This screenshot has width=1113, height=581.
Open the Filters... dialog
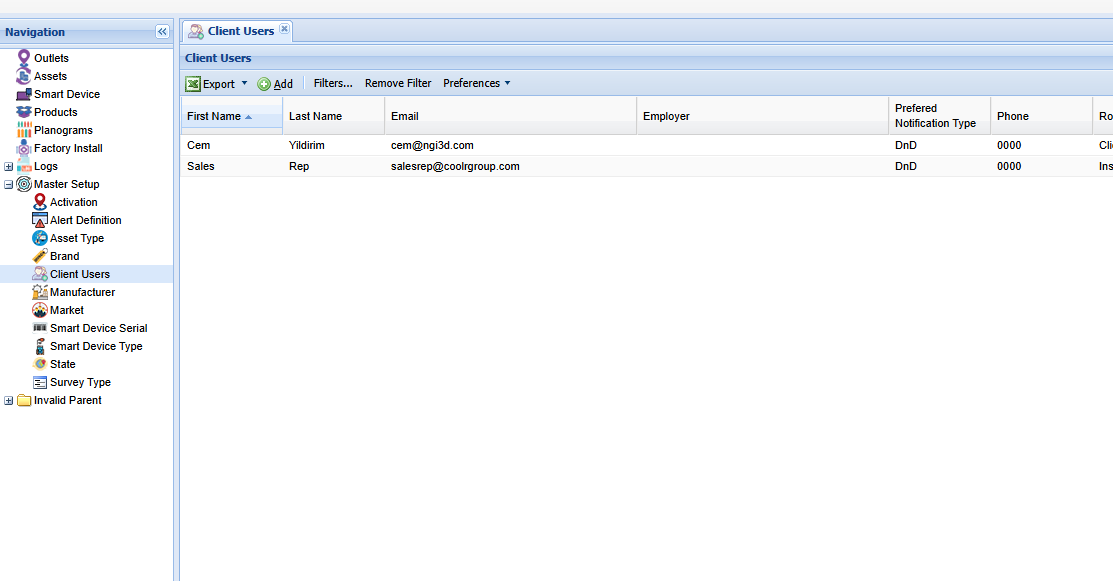[x=332, y=83]
